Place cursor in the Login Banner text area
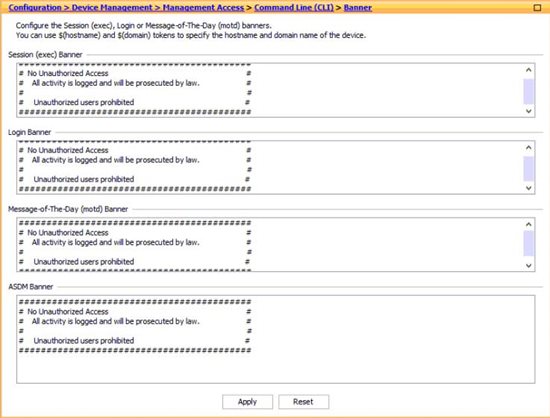Screen dimensions: 550x418 (270, 167)
